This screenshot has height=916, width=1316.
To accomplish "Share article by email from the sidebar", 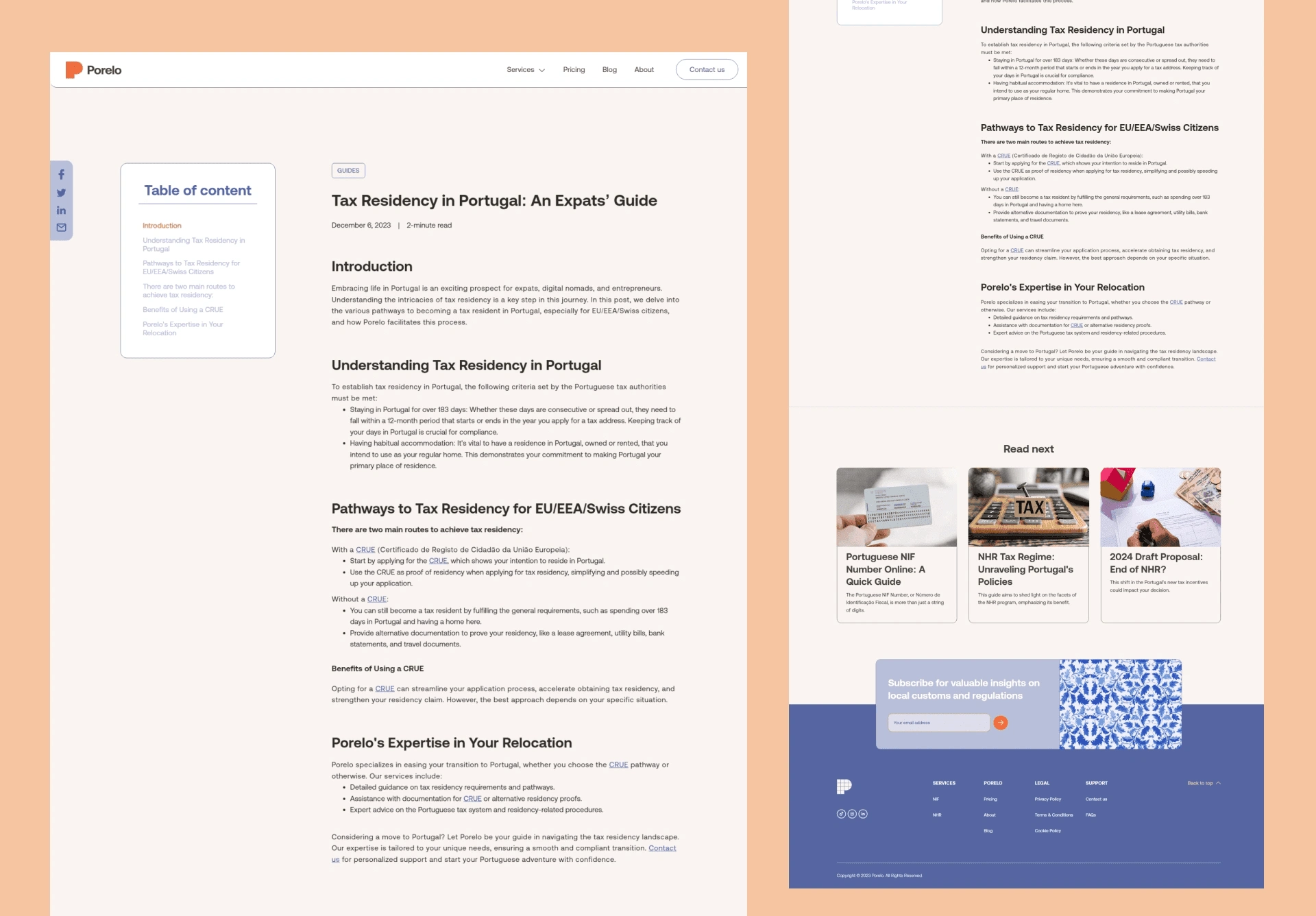I will pos(61,228).
